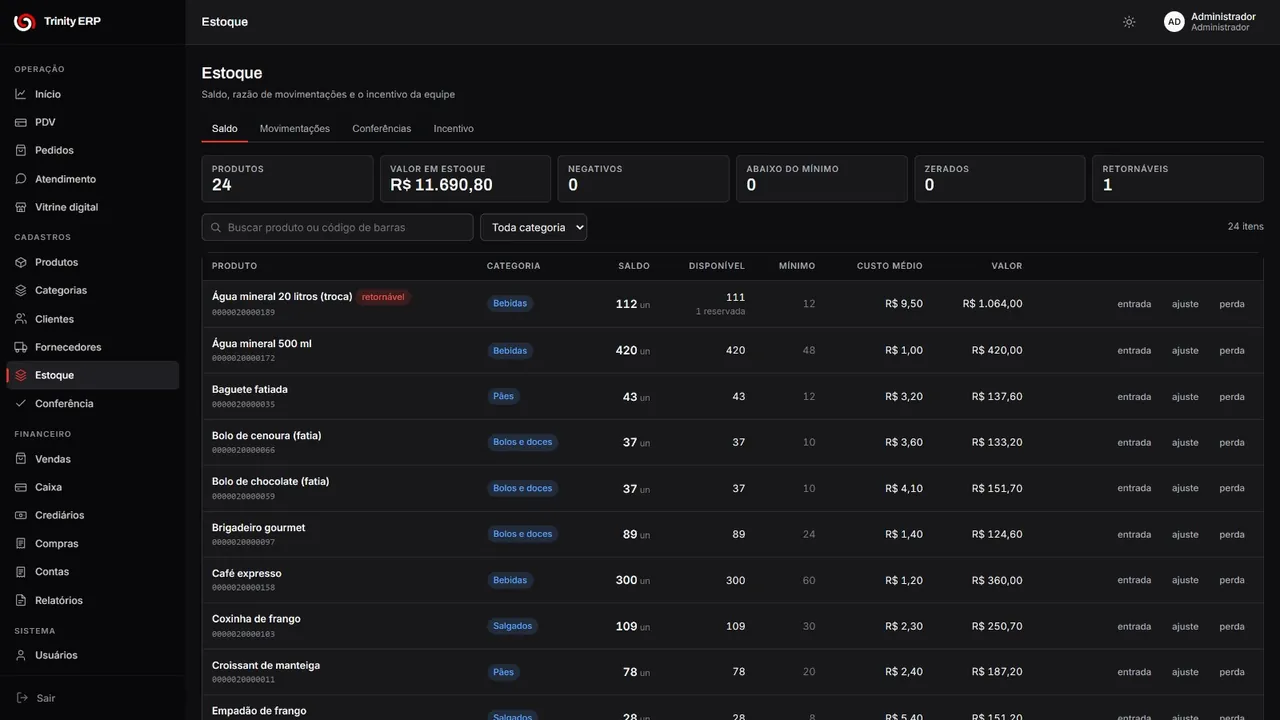Click perda for Café expresso
This screenshot has width=1280, height=720.
[x=1232, y=580]
